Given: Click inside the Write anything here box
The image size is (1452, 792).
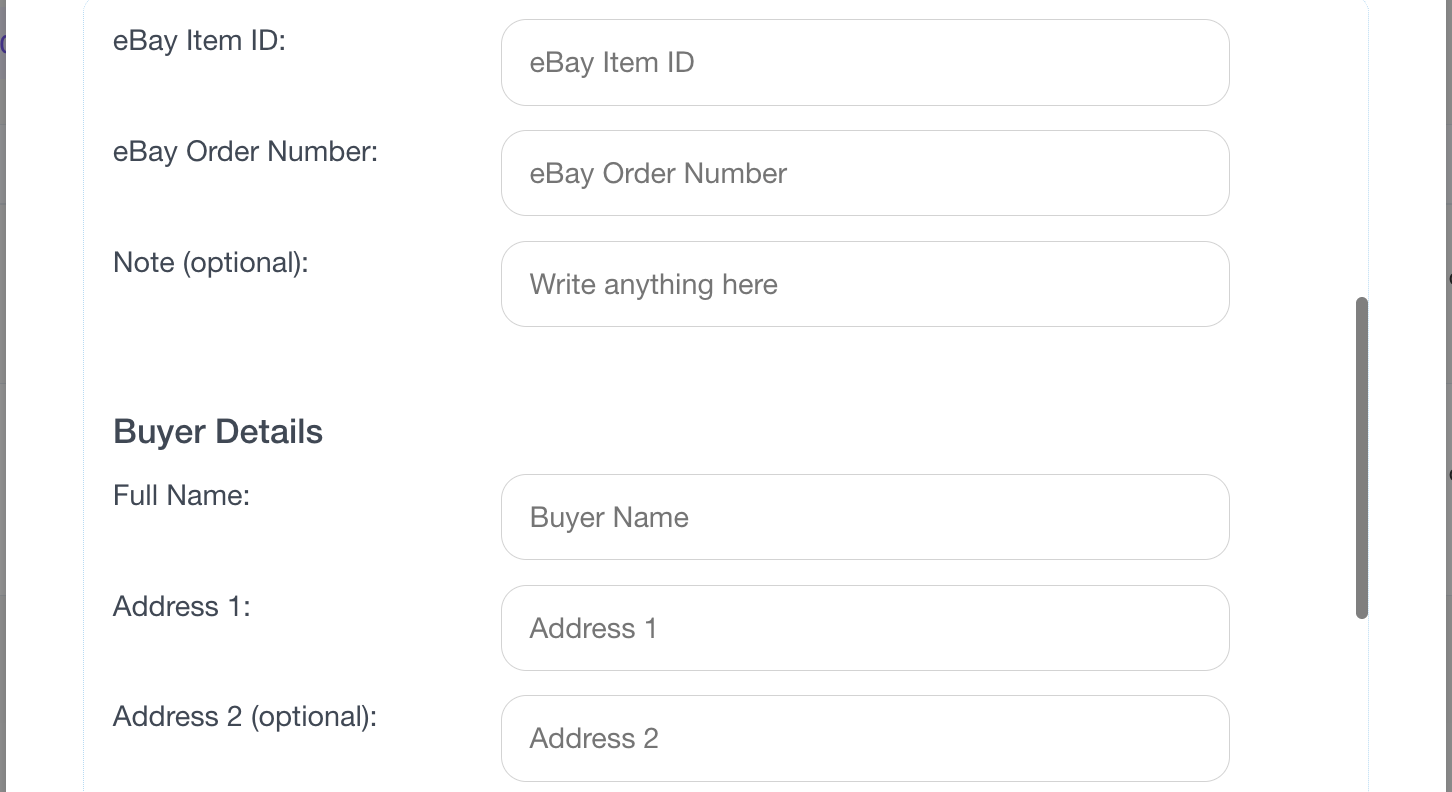Looking at the screenshot, I should tap(865, 284).
